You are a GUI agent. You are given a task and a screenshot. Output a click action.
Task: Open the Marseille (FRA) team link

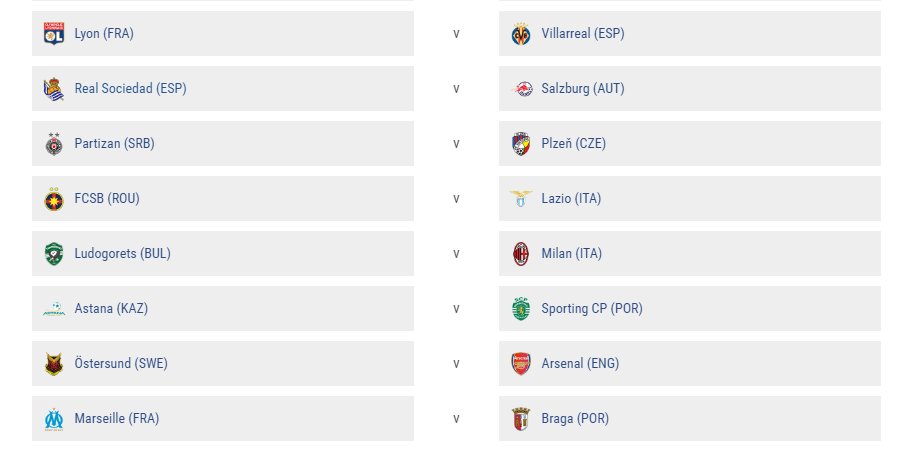pyautogui.click(x=116, y=418)
